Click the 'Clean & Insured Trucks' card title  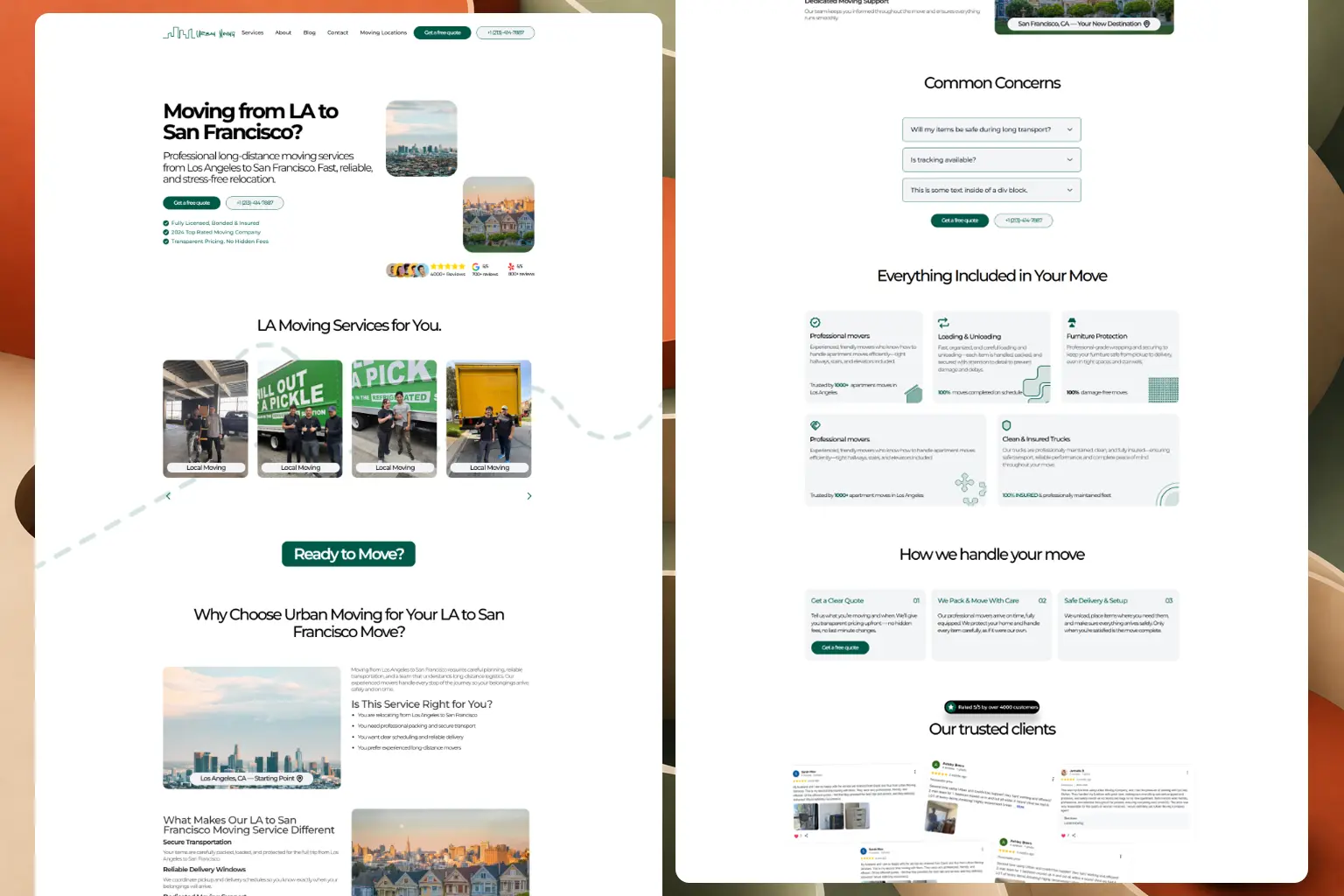coord(1036,439)
